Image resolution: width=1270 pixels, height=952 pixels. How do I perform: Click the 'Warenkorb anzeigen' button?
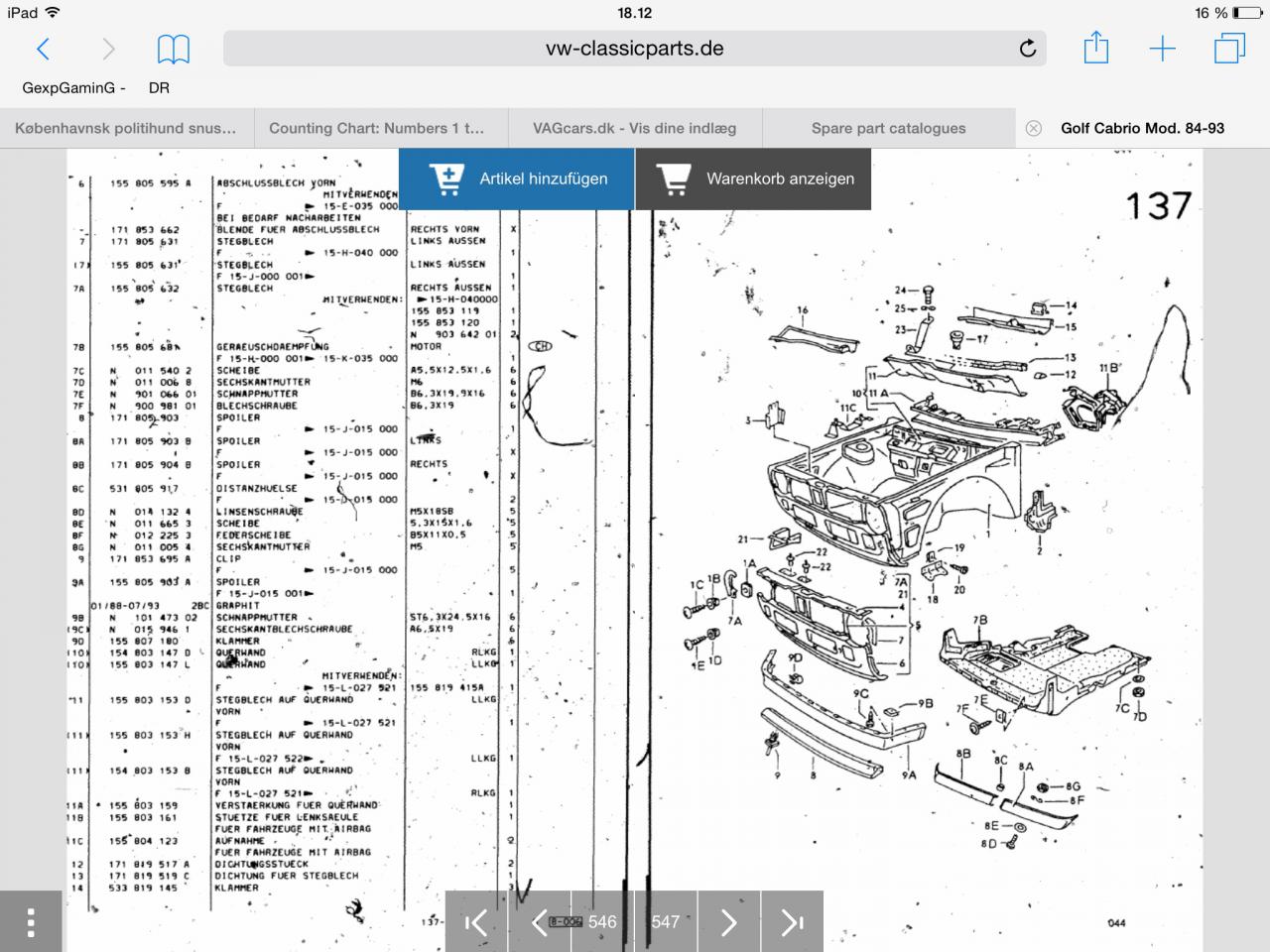point(754,179)
